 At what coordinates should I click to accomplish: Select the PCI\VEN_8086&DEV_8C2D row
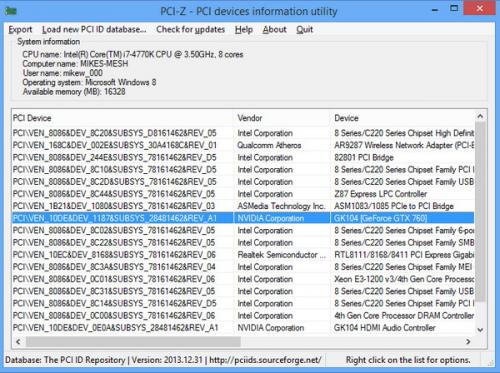pos(243,182)
